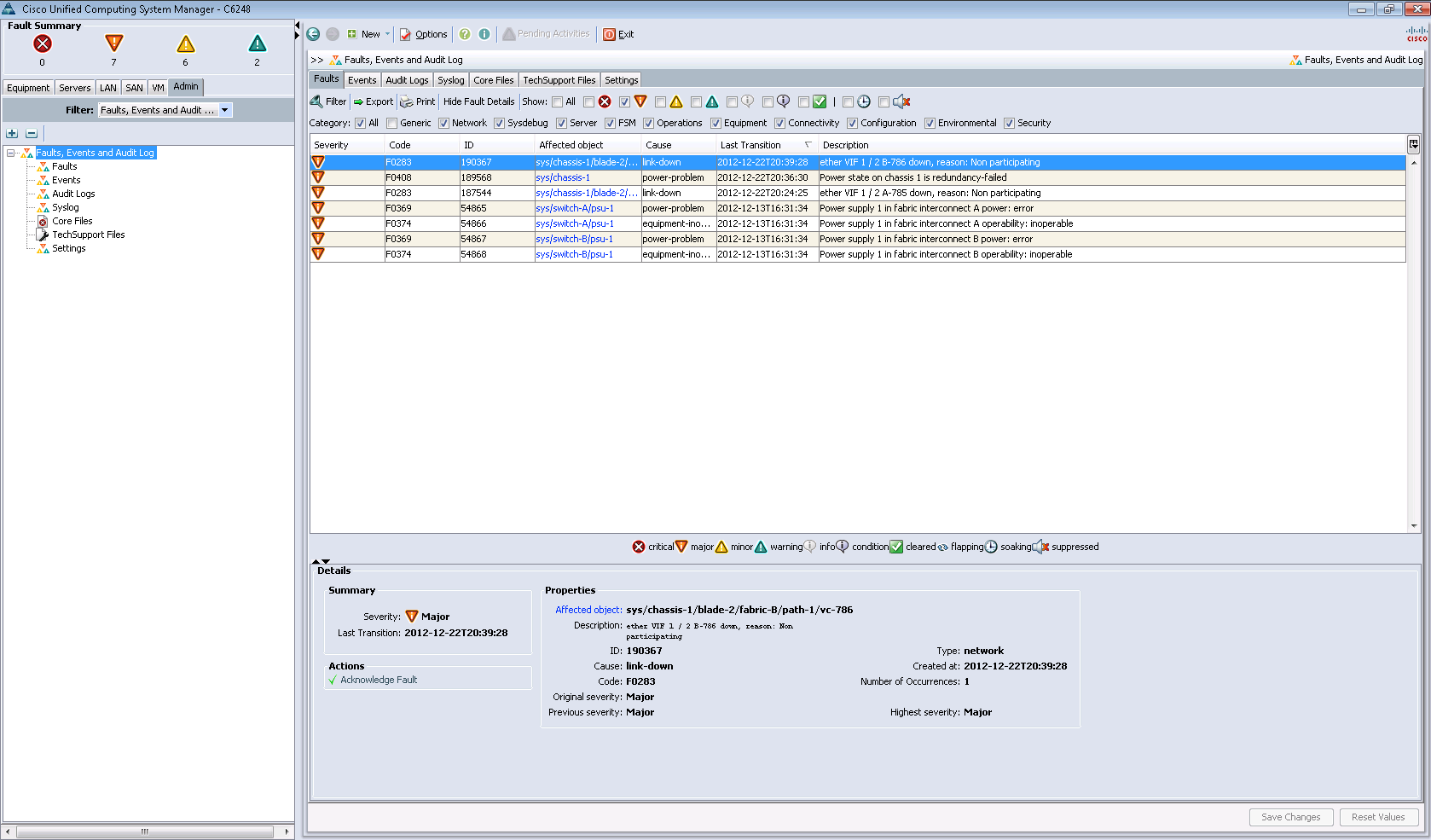Click the fault table scroll down arrow
This screenshot has height=840, width=1431.
1414,526
